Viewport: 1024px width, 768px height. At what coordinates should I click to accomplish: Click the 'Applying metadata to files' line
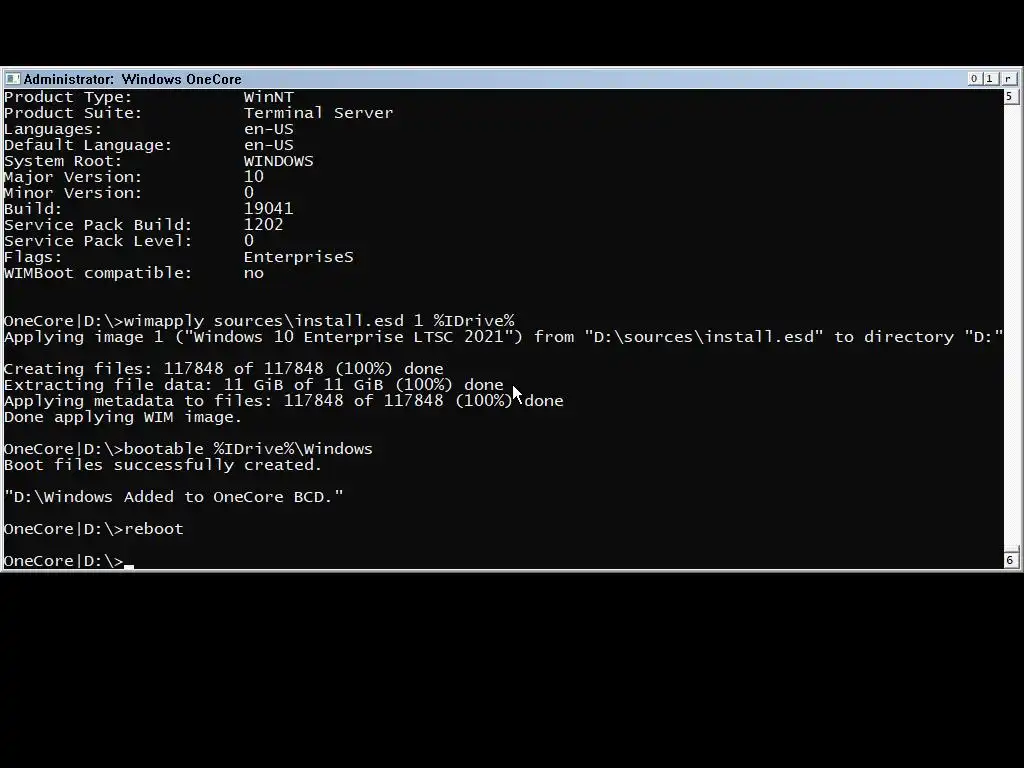283,400
